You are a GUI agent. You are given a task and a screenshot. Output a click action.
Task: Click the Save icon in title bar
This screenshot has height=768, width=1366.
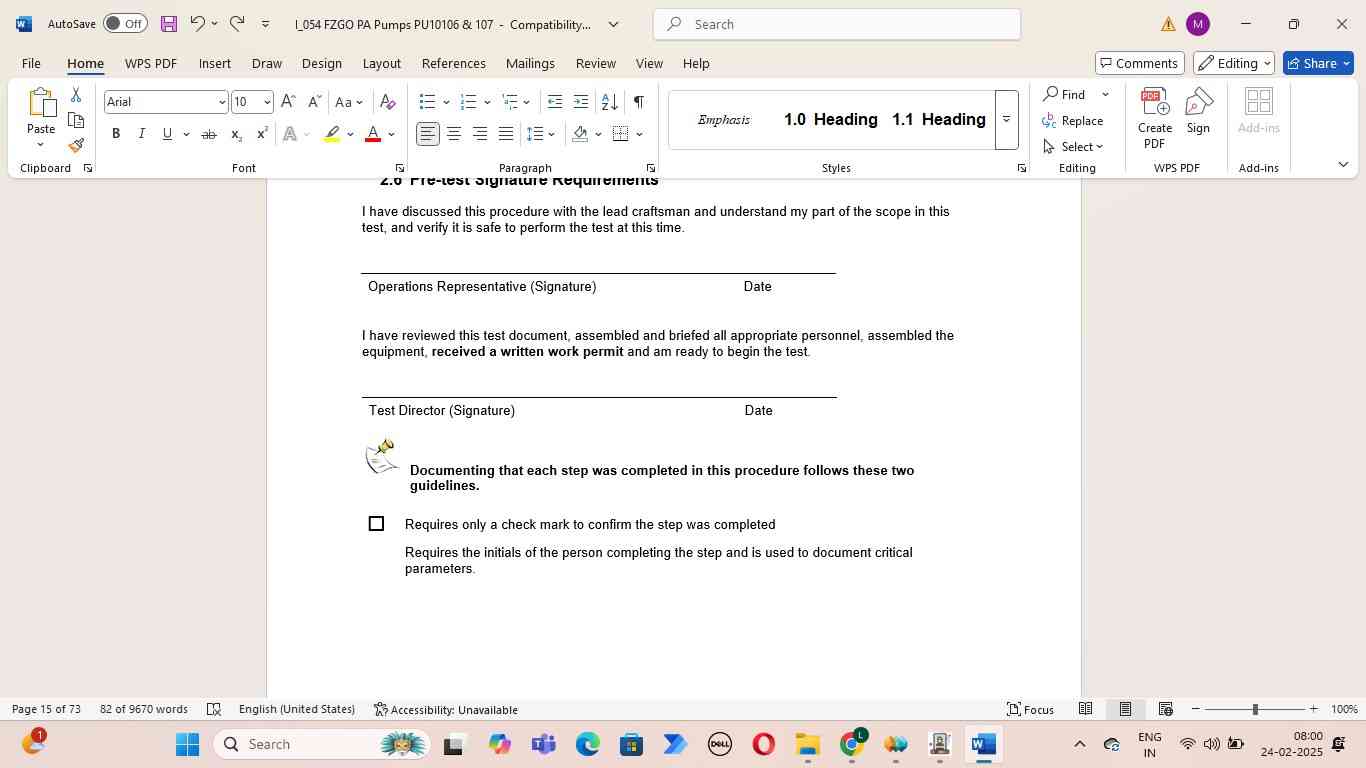[169, 24]
